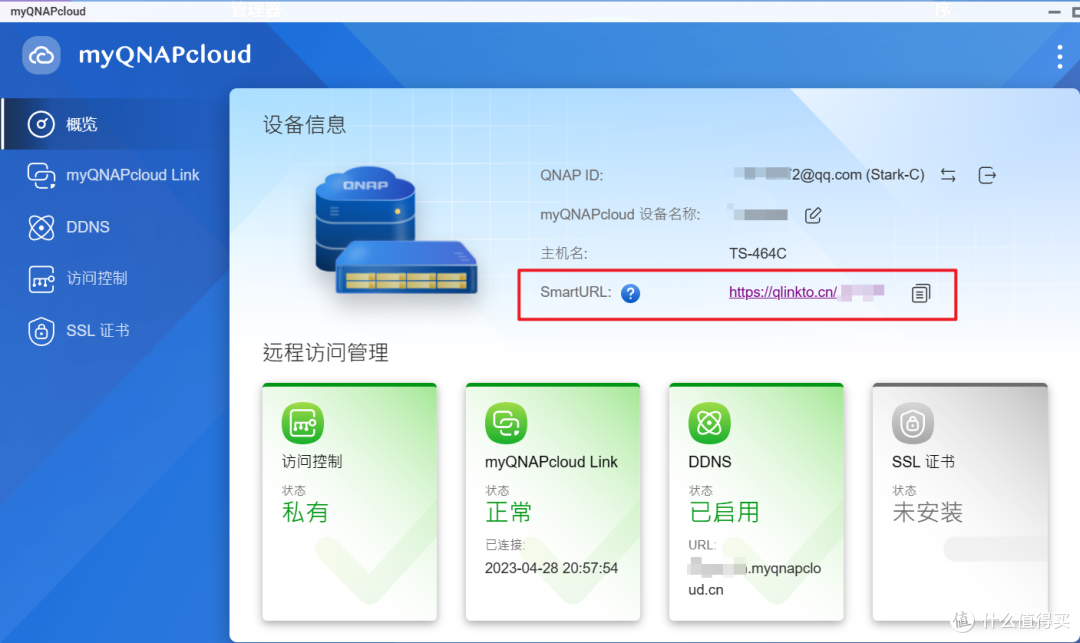The height and width of the screenshot is (643, 1080).
Task: Click the DDNS card icon
Action: 709,423
